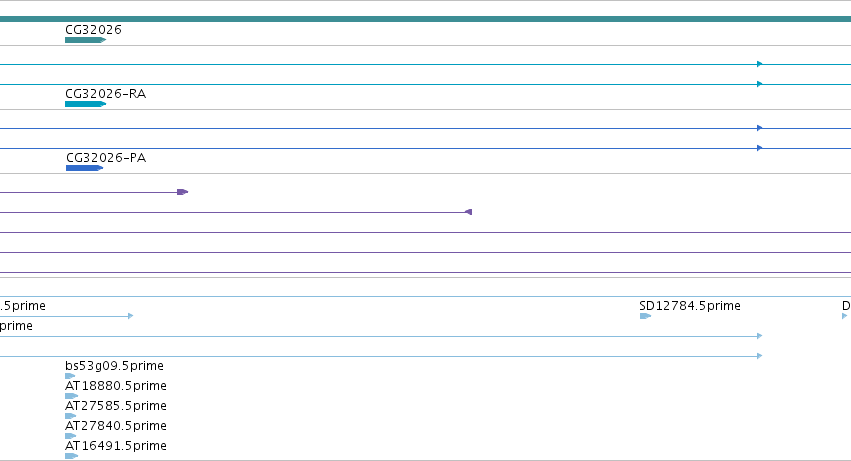
Task: Open the CG32026-RA transcript label
Action: click(x=105, y=93)
